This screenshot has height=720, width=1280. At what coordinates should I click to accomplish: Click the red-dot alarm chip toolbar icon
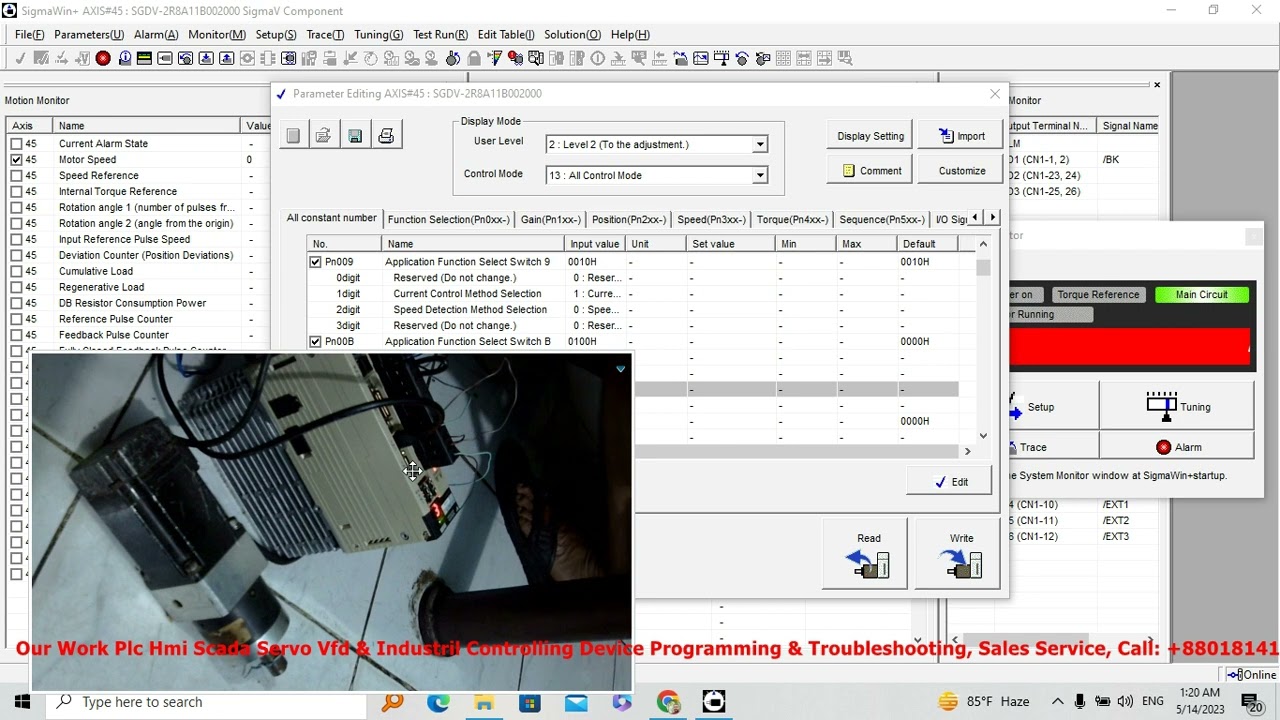(516, 59)
